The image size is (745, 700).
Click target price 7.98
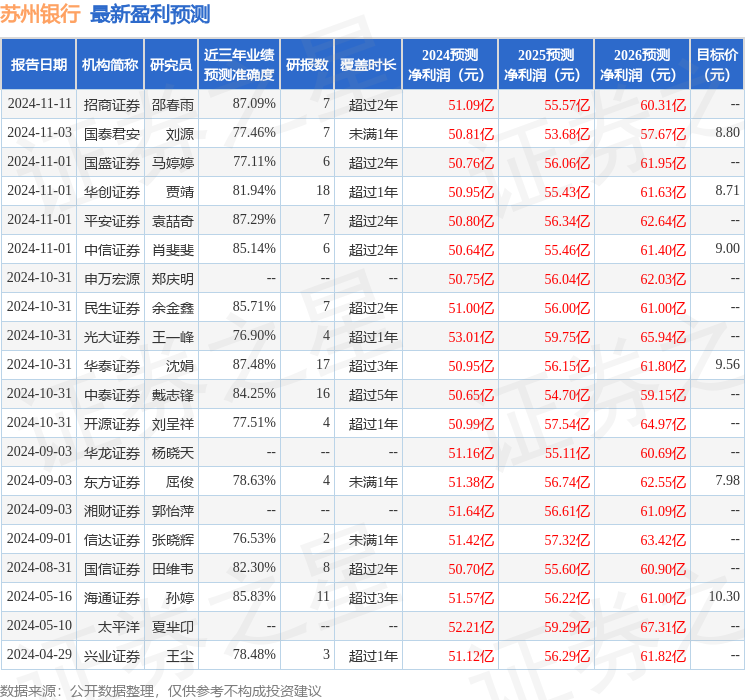click(x=727, y=480)
